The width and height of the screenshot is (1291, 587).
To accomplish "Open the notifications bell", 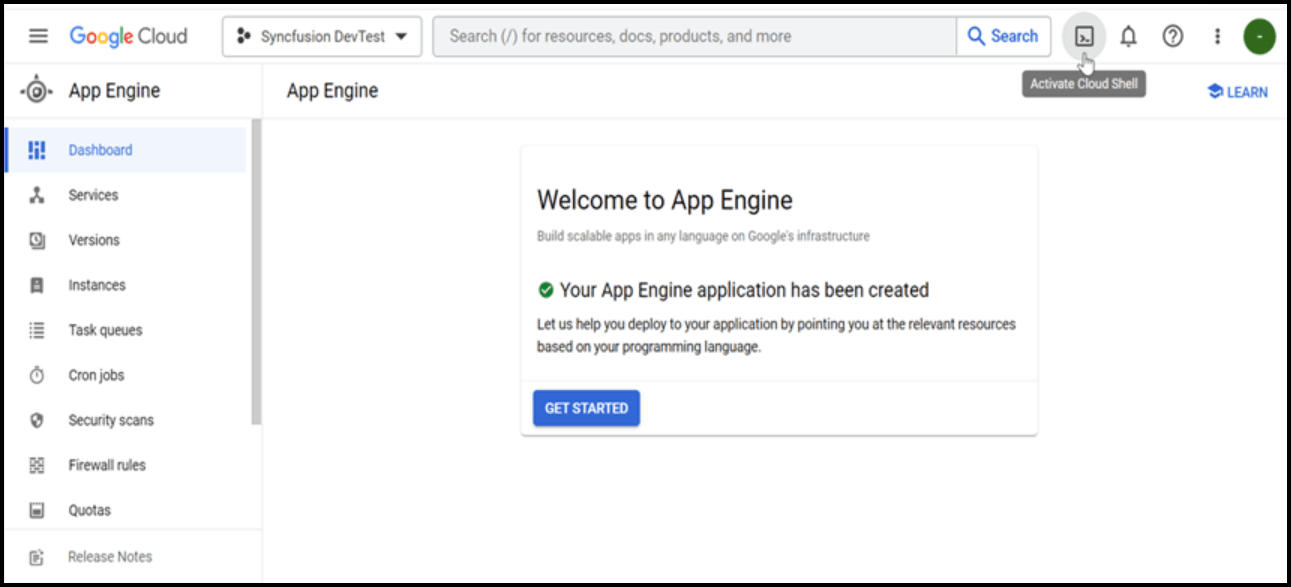I will pos(1128,36).
